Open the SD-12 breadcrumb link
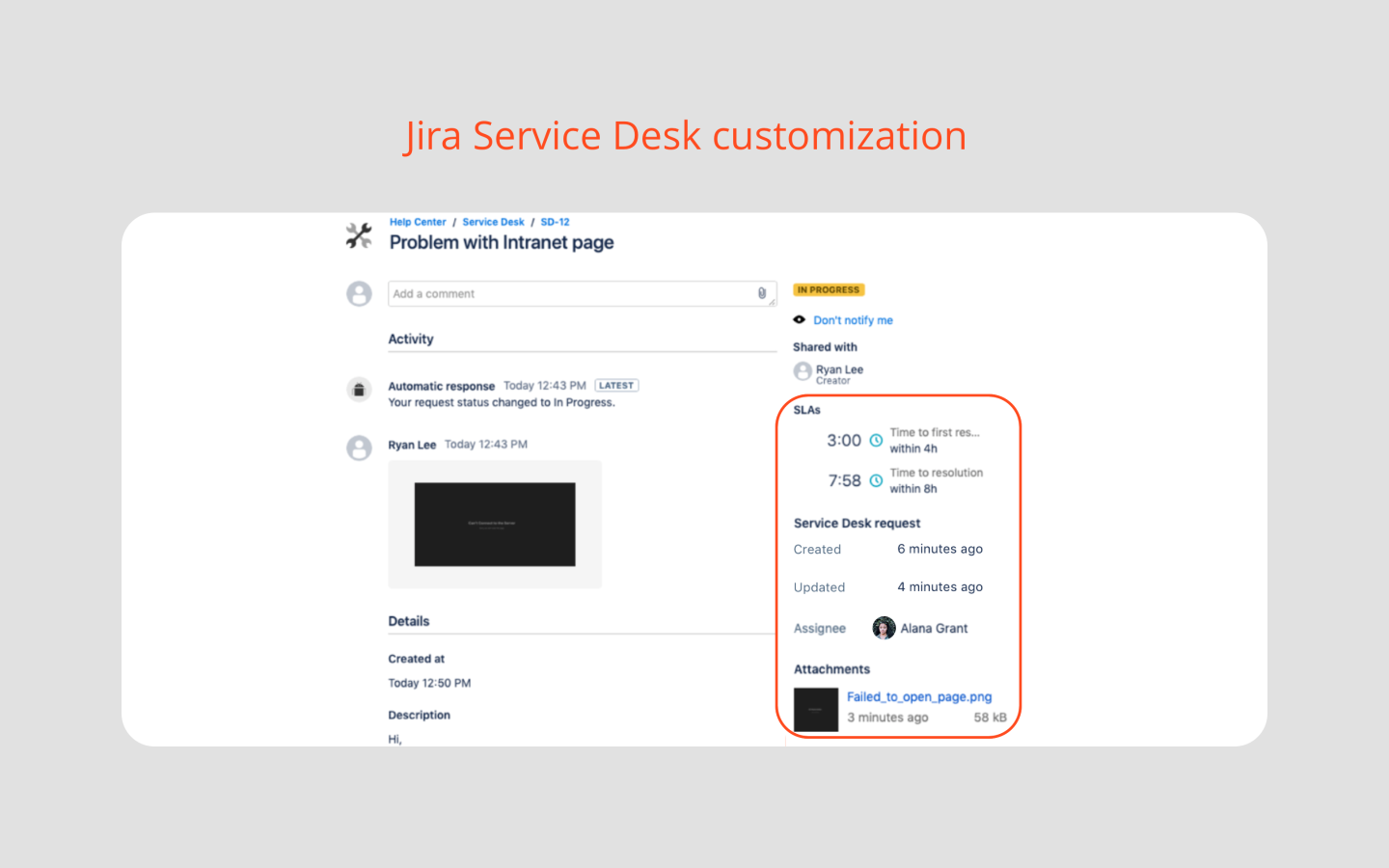1389x868 pixels. [x=555, y=222]
